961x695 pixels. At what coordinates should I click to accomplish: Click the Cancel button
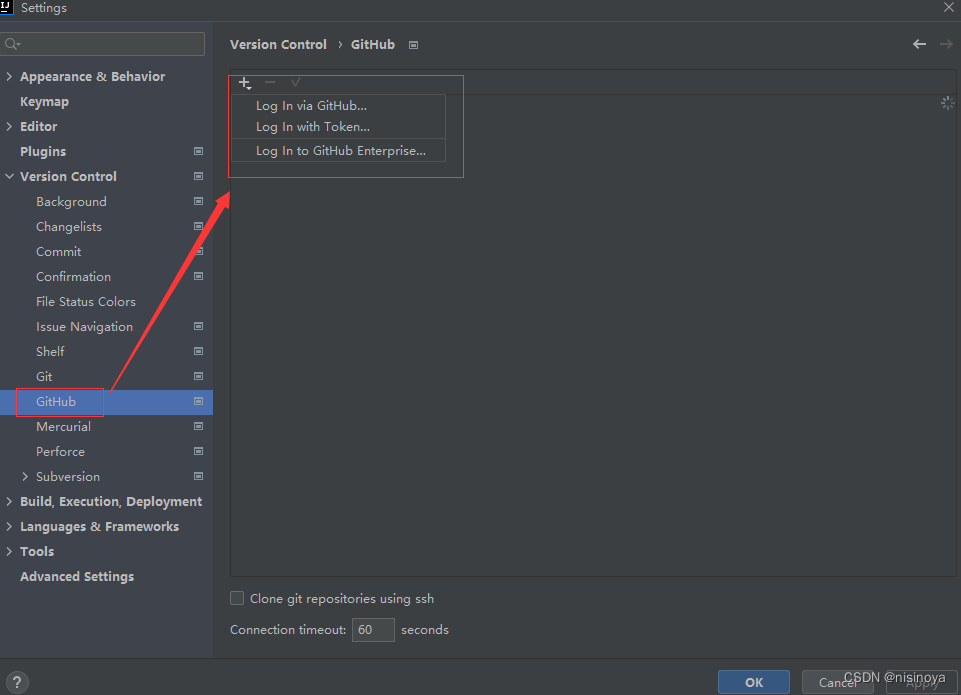click(x=837, y=682)
